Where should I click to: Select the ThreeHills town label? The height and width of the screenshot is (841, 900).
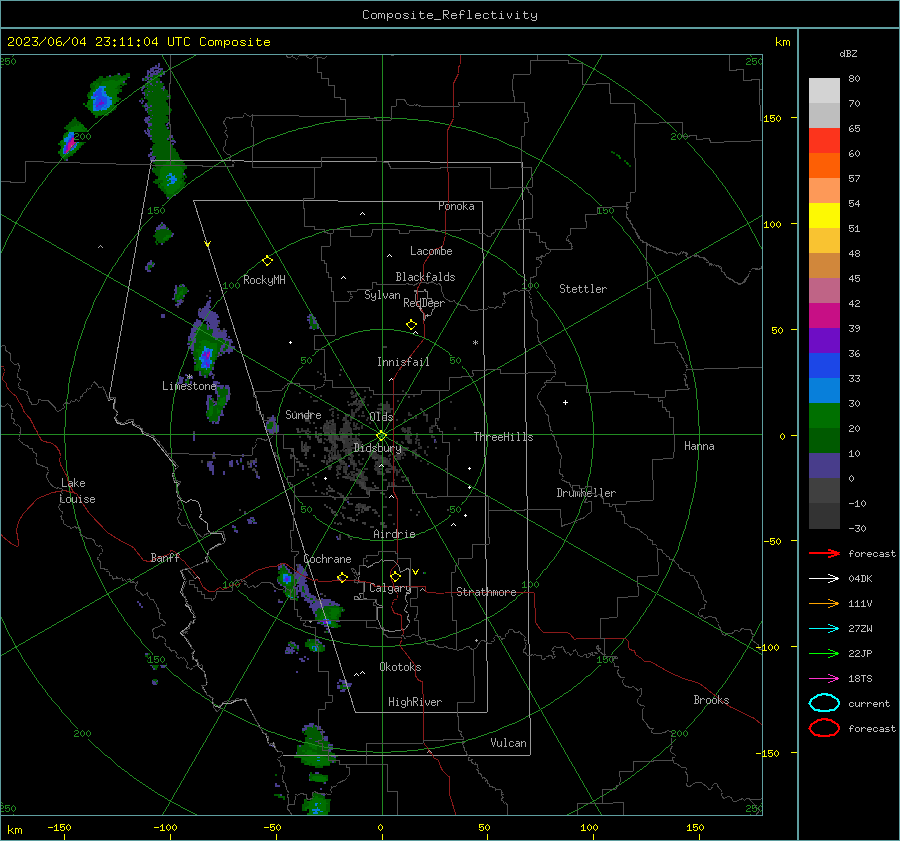[503, 437]
